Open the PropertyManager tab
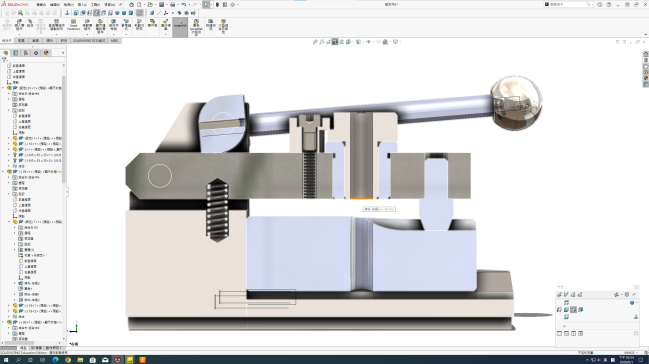The height and width of the screenshot is (364, 649). tap(16, 53)
